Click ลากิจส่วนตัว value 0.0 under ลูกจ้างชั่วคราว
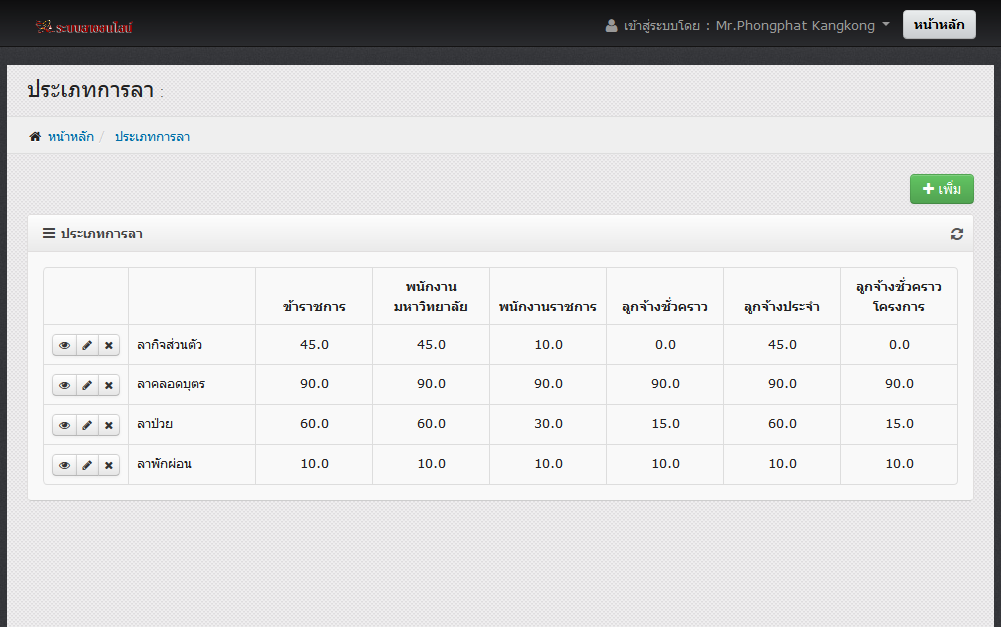Image resolution: width=1001 pixels, height=627 pixels. pos(665,345)
